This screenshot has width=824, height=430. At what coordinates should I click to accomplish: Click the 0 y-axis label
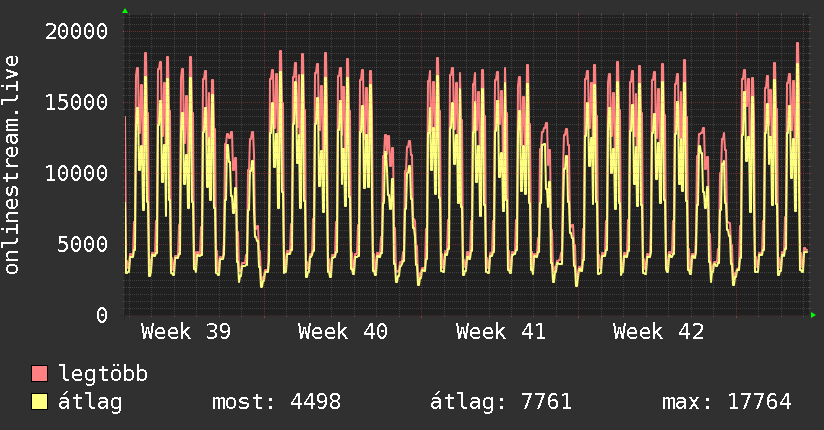click(102, 315)
